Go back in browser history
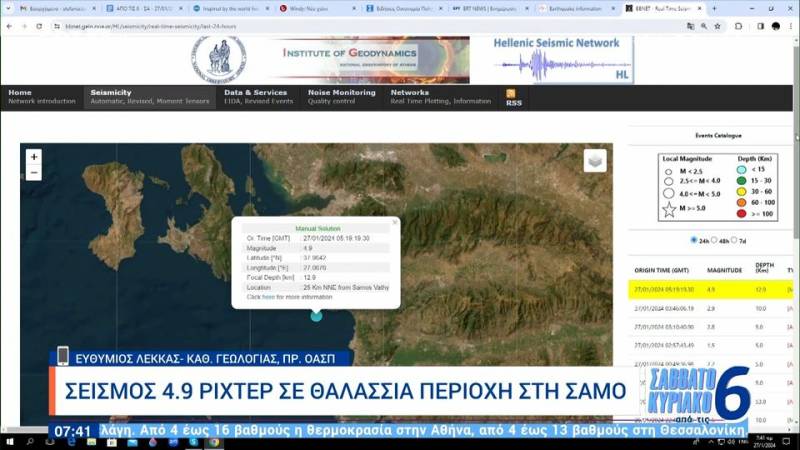Screen dimensions: 800x450 [10, 26]
